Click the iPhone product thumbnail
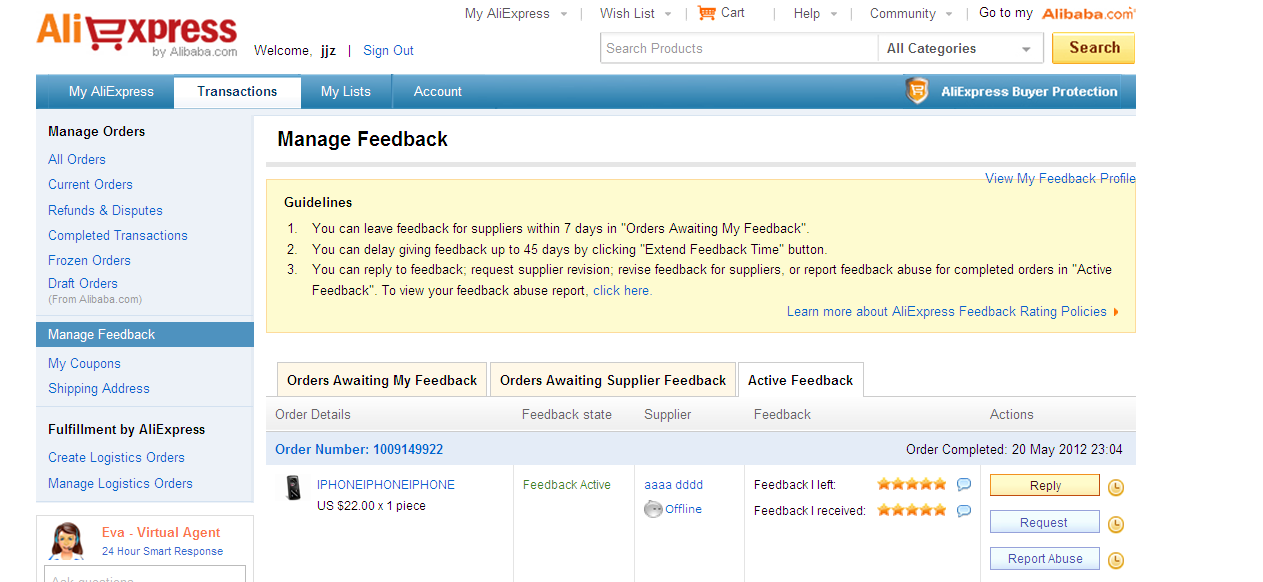Image resolution: width=1263 pixels, height=582 pixels. [294, 488]
